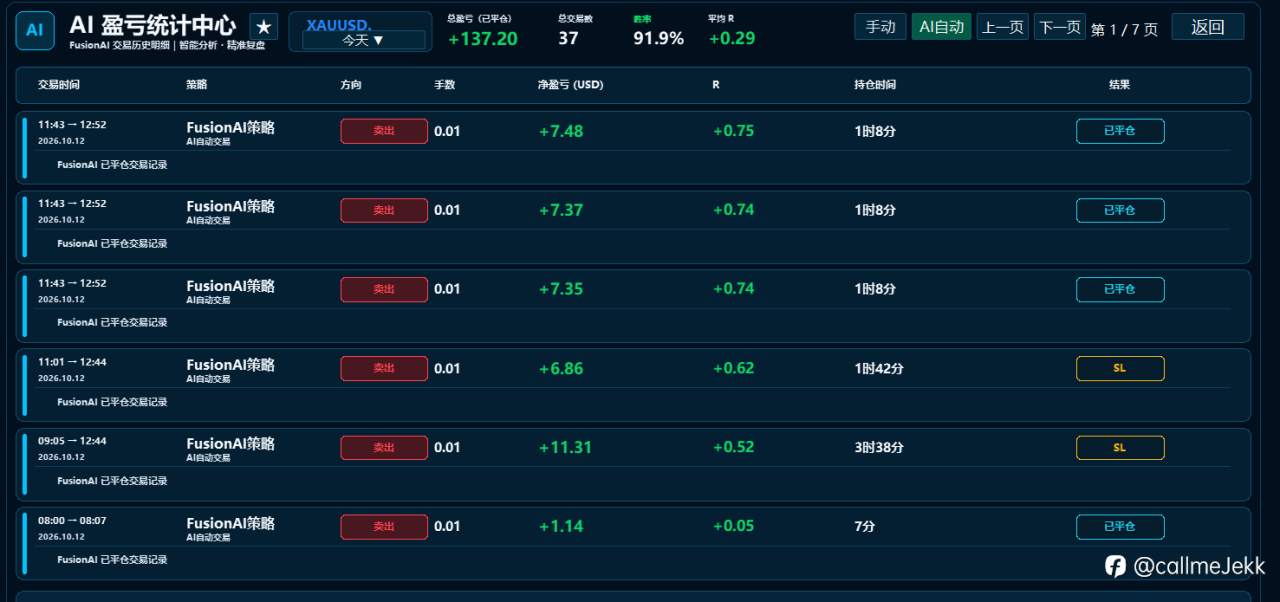Click the 卖出 badge in the +7.48 row
Image resolution: width=1280 pixels, height=602 pixels.
point(384,131)
